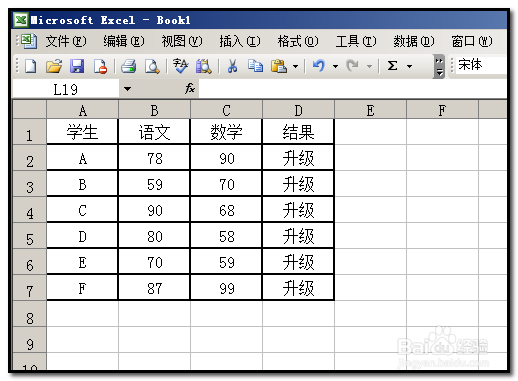518x381 pixels.
Task: Click the greyed Redo arrow icon
Action: click(352, 66)
